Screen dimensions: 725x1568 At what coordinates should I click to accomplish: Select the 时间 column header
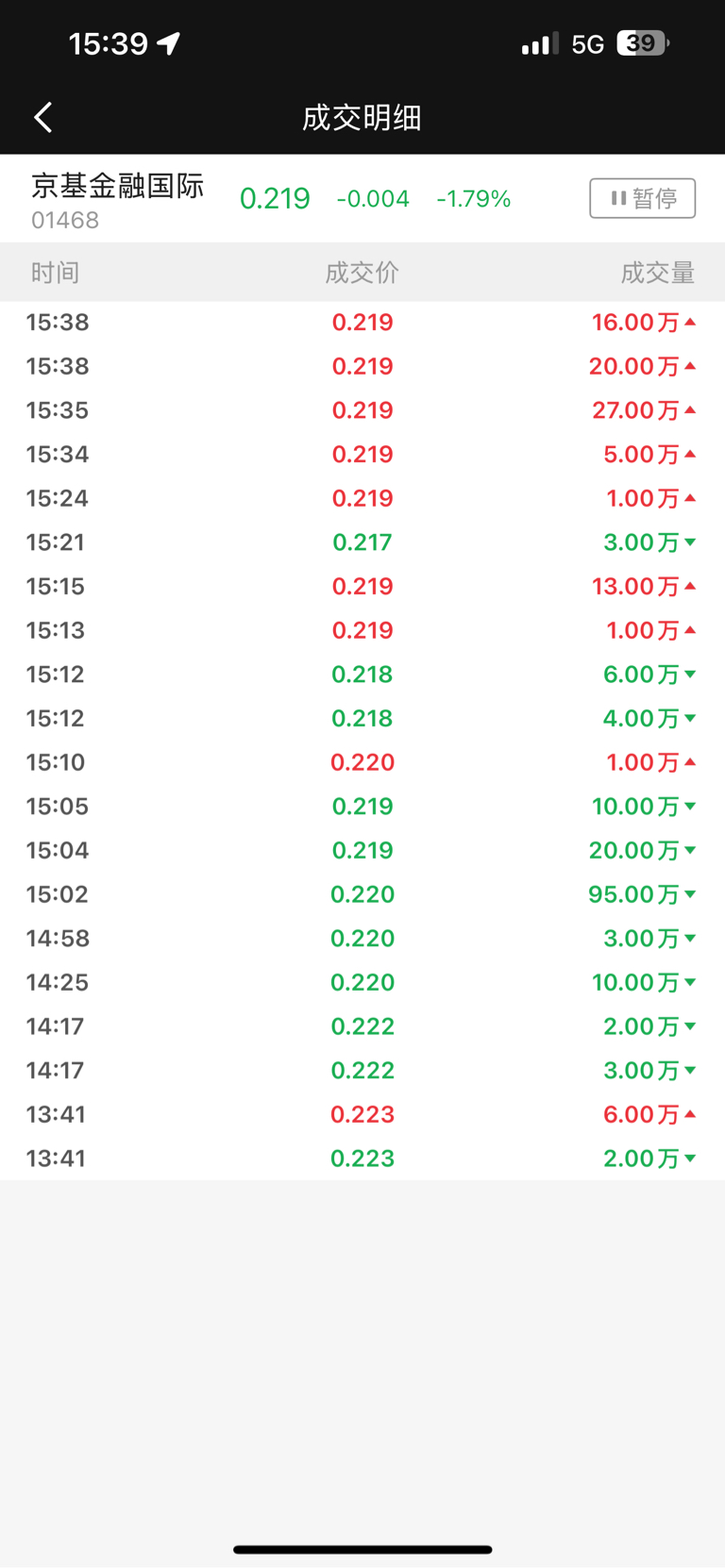tap(55, 273)
